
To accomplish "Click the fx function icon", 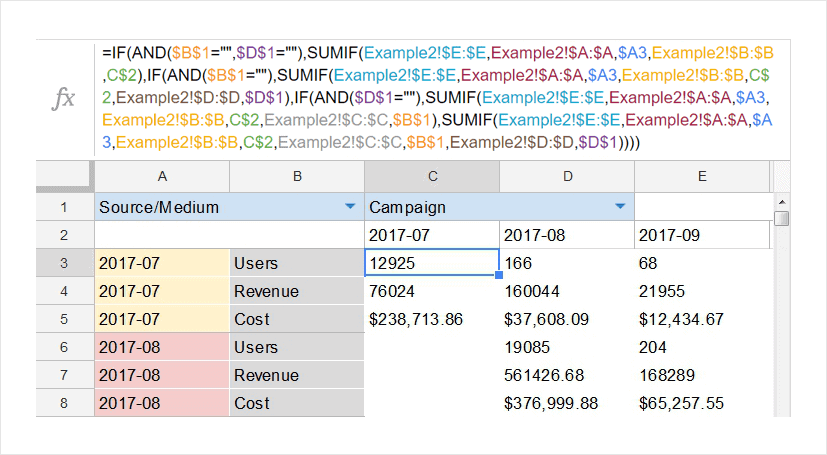I will [x=63, y=98].
